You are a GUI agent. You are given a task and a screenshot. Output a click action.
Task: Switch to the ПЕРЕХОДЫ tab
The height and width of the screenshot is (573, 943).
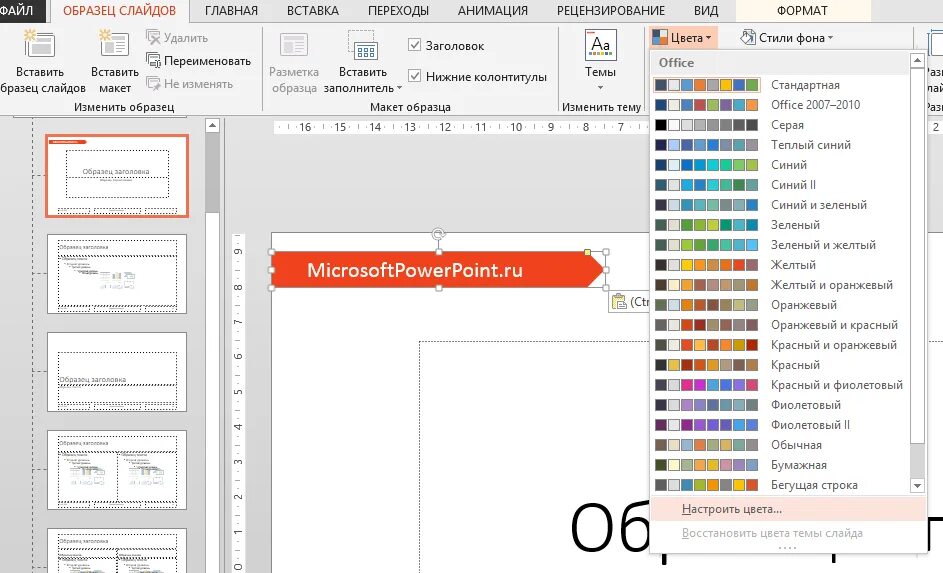pyautogui.click(x=398, y=11)
